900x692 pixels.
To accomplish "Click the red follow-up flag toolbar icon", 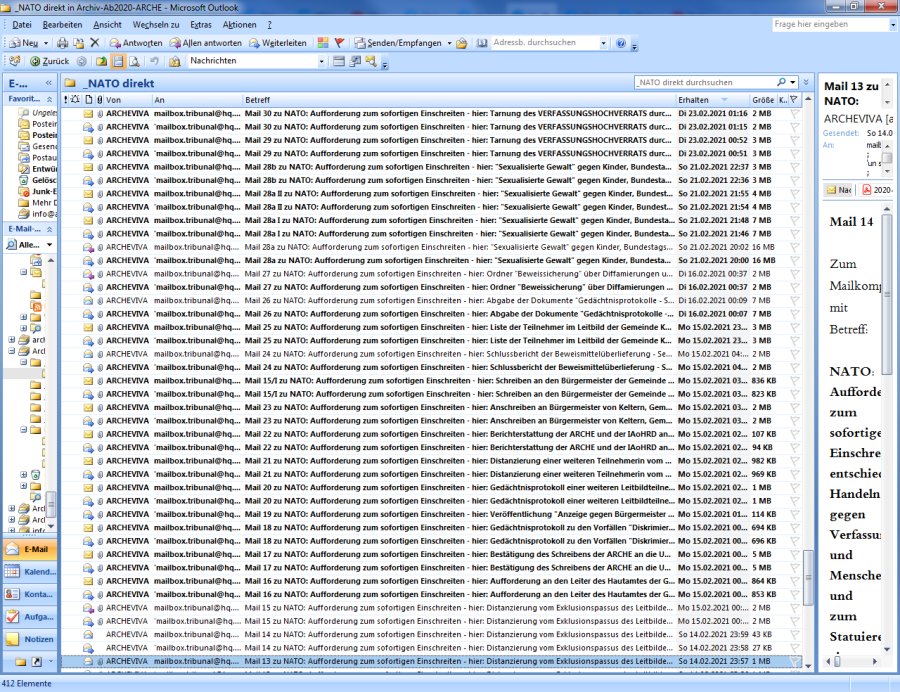I will pyautogui.click(x=339, y=43).
